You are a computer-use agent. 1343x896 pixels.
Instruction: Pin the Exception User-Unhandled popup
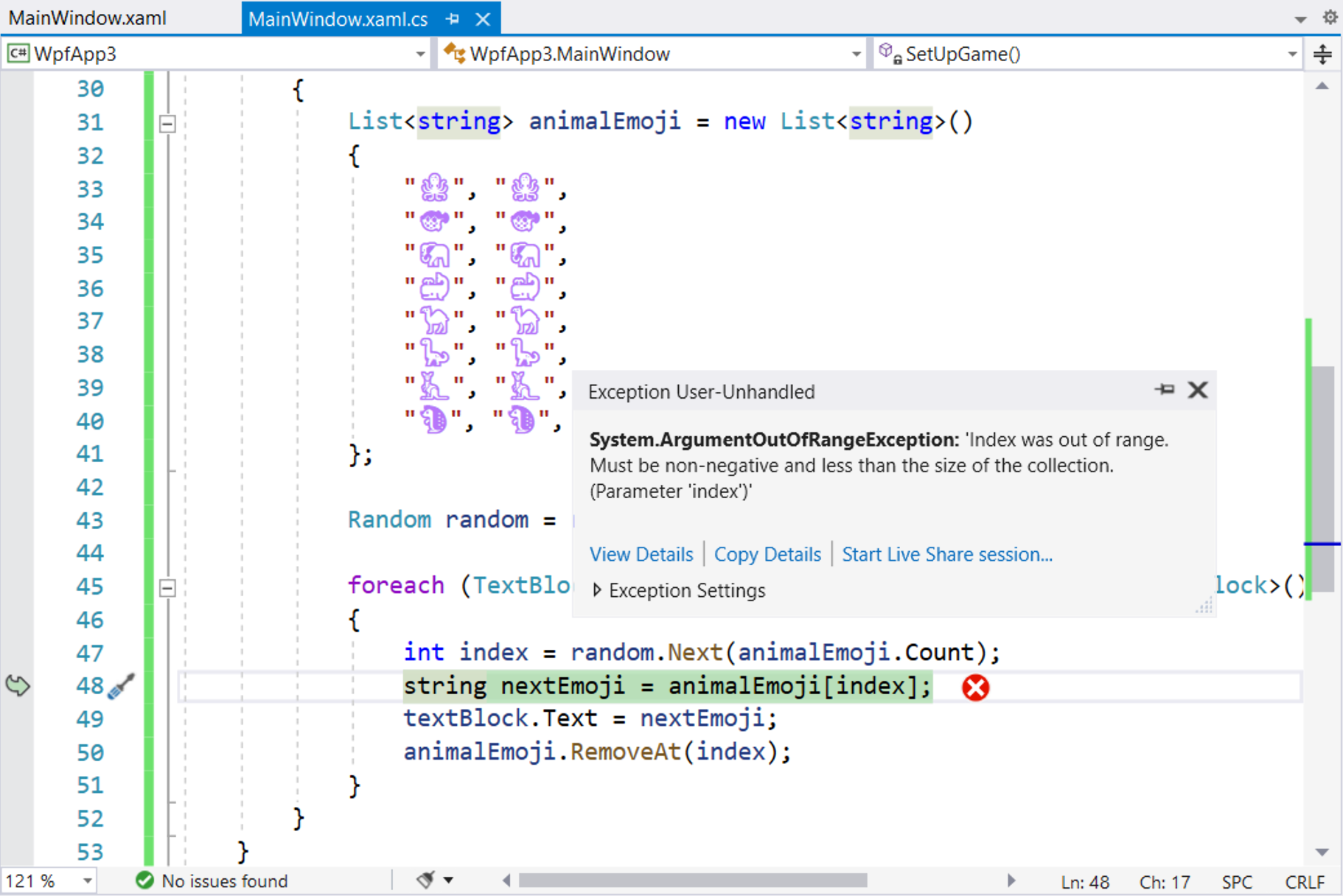coord(1165,389)
